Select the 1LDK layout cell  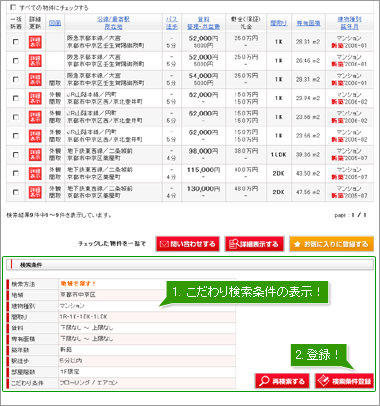point(279,155)
